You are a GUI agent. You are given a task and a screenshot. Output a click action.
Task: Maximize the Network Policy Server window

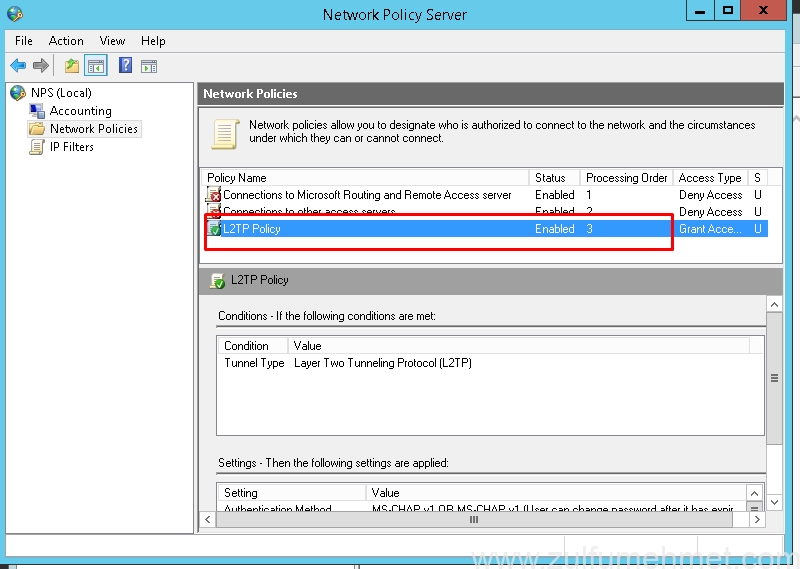(x=728, y=11)
